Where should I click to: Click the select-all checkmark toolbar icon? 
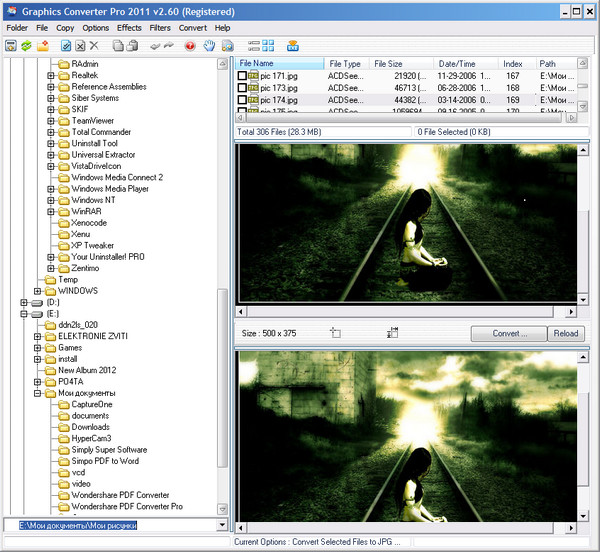[66, 46]
